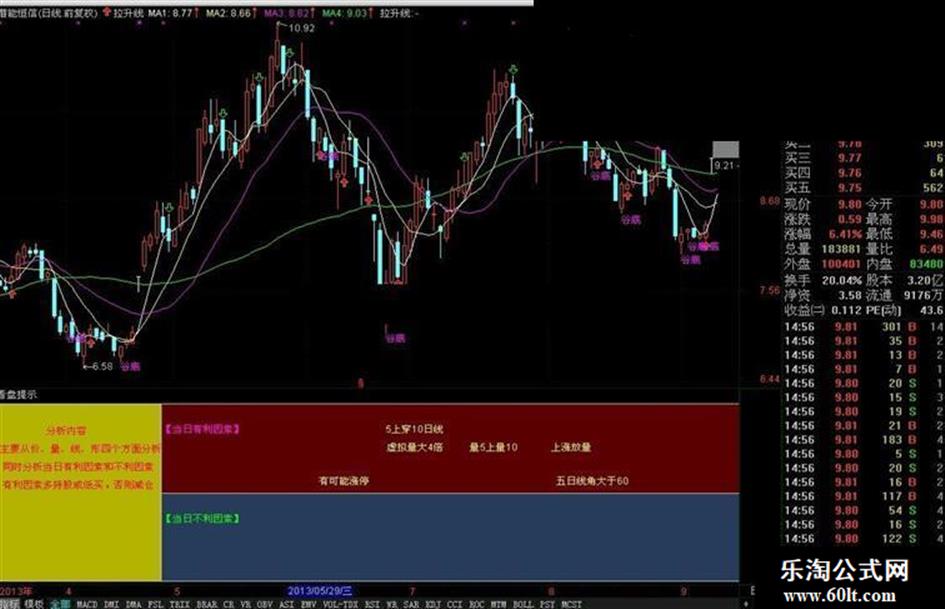Choose the BOLL indicator tab
The height and width of the screenshot is (609, 945).
tap(523, 604)
